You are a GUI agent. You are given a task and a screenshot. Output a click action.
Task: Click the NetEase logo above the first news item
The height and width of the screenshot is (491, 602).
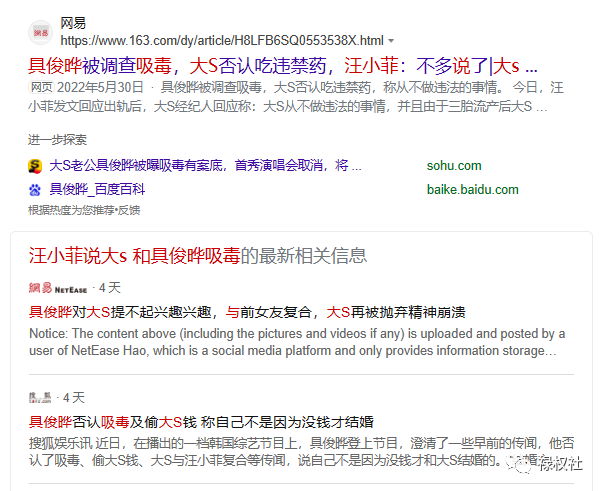[58, 288]
